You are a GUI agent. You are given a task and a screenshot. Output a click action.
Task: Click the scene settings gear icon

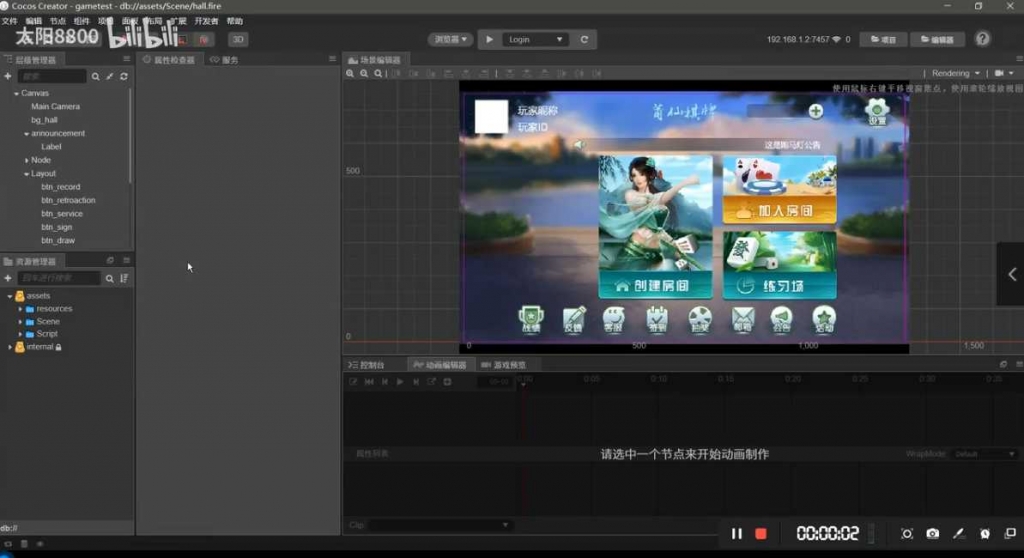point(877,112)
